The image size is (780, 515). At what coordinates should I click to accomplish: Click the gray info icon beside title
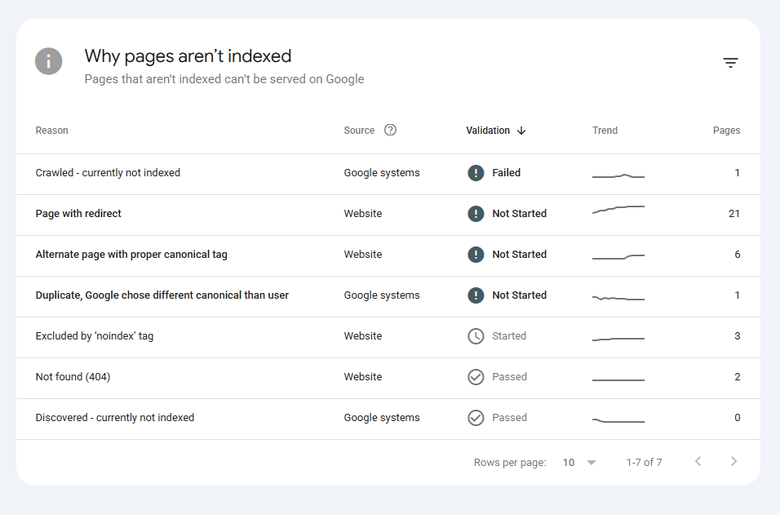coord(49,61)
